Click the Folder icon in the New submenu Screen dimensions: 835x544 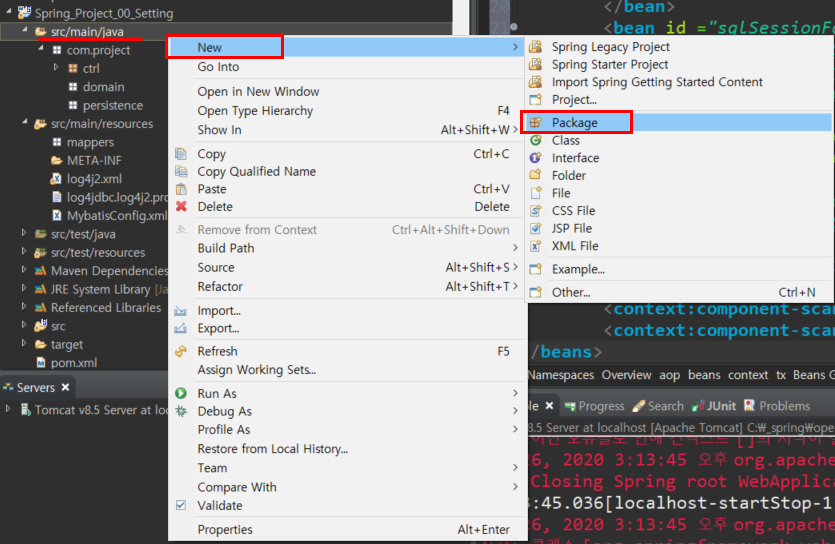coord(536,175)
